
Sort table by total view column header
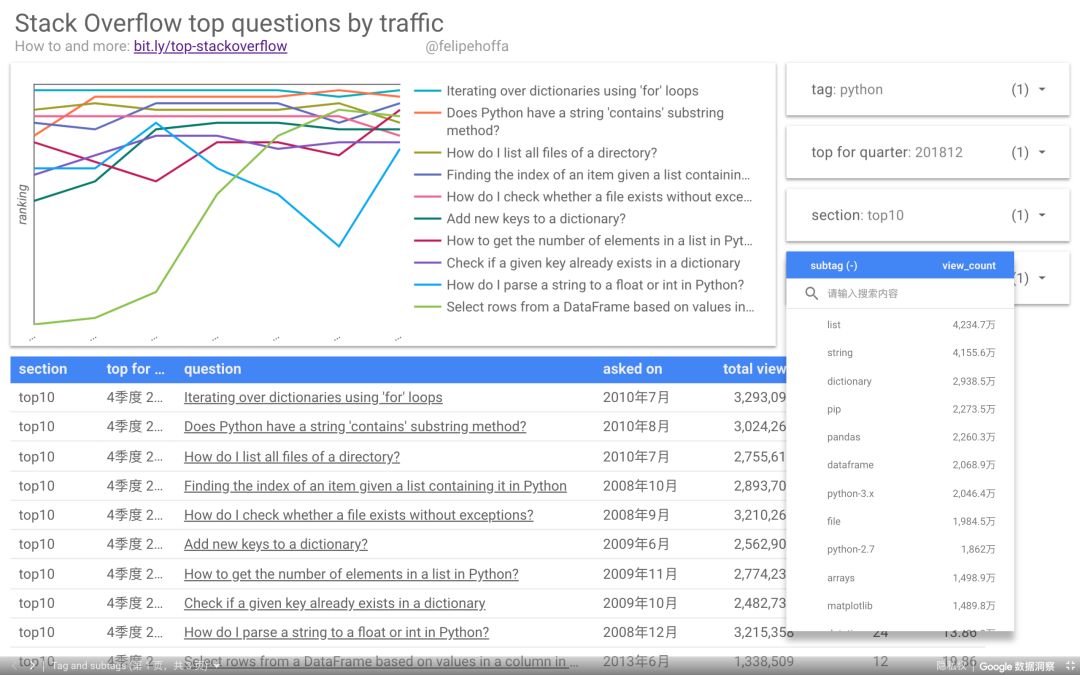[754, 369]
